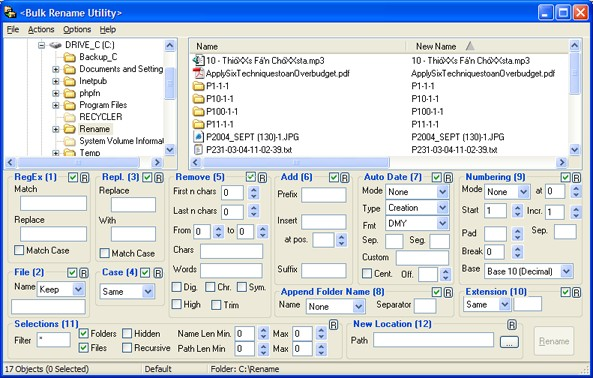Viewport: 593px width, 378px height.
Task: Check the Dig. option in Remove
Action: click(x=177, y=287)
